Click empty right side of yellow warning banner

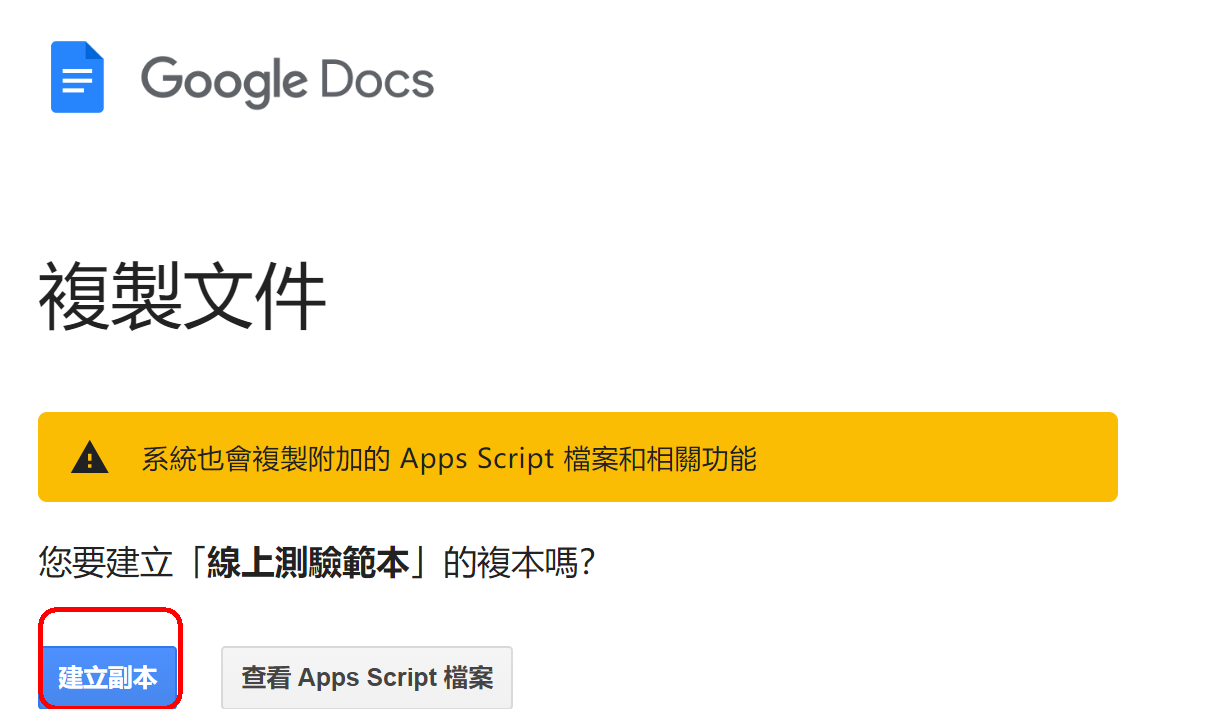[x=950, y=458]
